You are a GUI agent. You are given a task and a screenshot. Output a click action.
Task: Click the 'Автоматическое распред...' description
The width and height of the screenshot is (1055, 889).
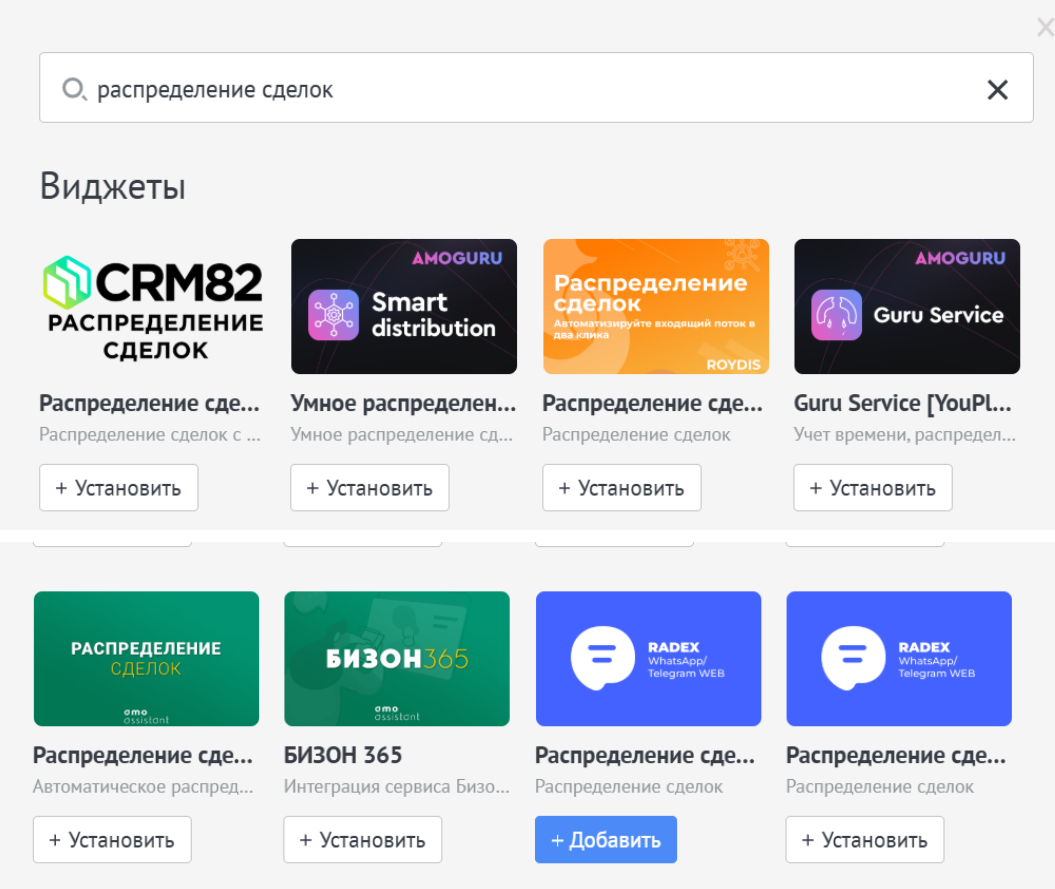click(x=143, y=787)
